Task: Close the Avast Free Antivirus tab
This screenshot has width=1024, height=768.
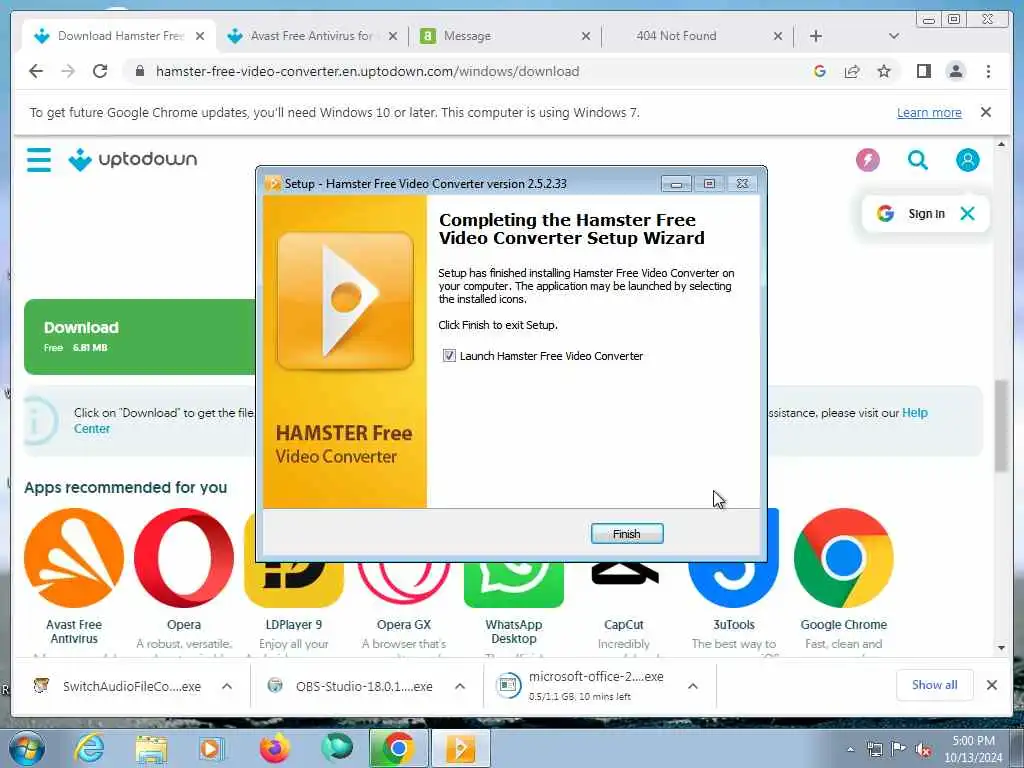Action: tap(392, 36)
